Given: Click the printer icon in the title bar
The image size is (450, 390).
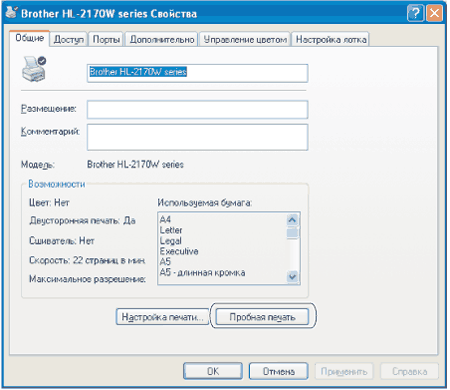Looking at the screenshot, I should point(12,13).
